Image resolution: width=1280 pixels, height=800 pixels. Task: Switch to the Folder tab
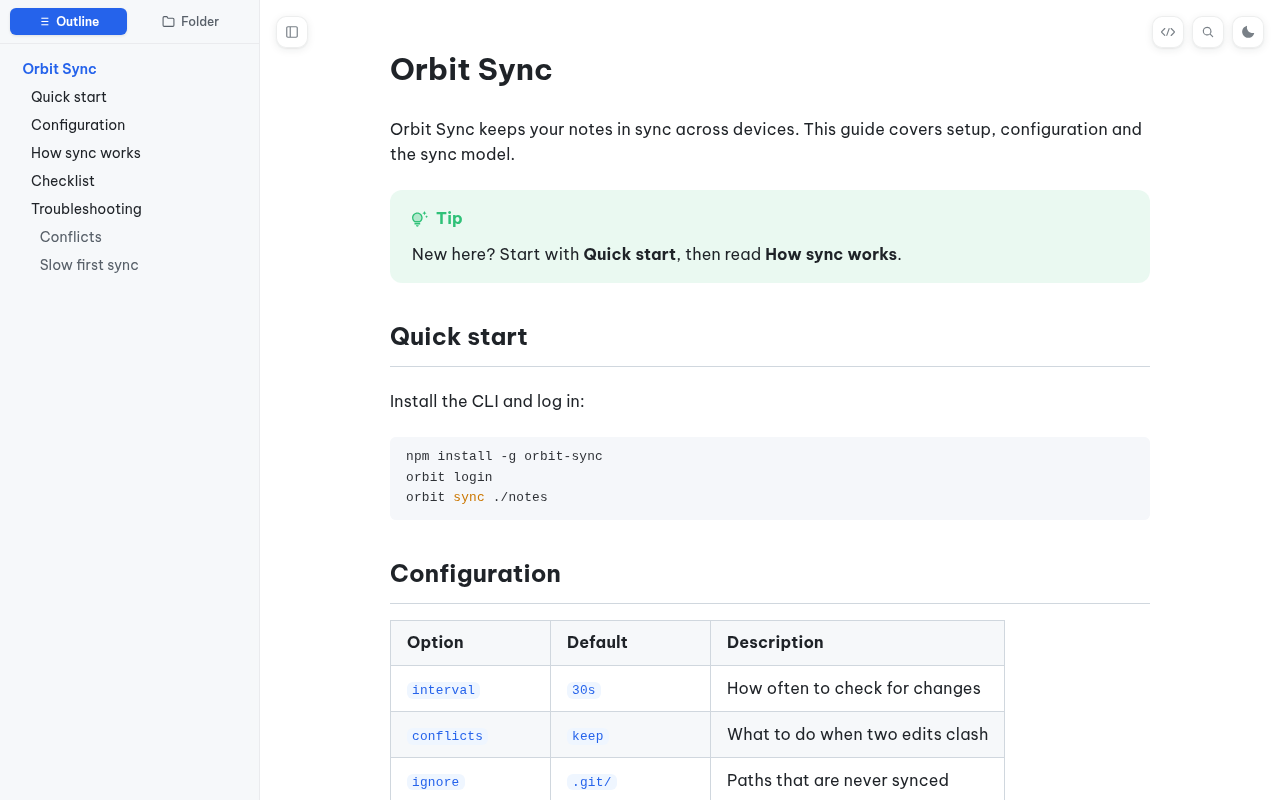[190, 22]
